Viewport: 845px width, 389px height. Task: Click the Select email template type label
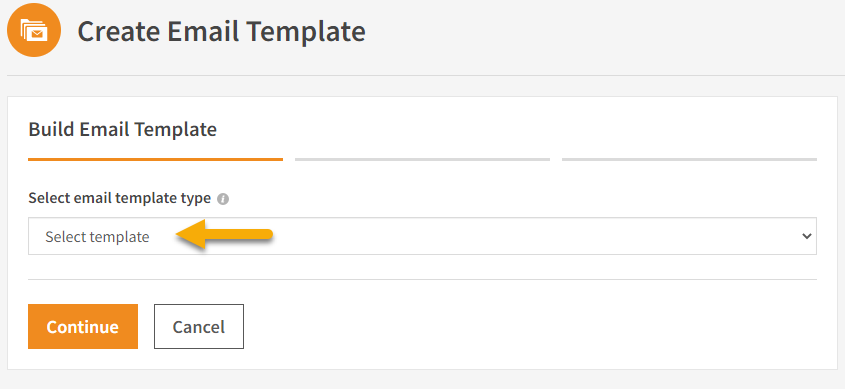(x=120, y=198)
